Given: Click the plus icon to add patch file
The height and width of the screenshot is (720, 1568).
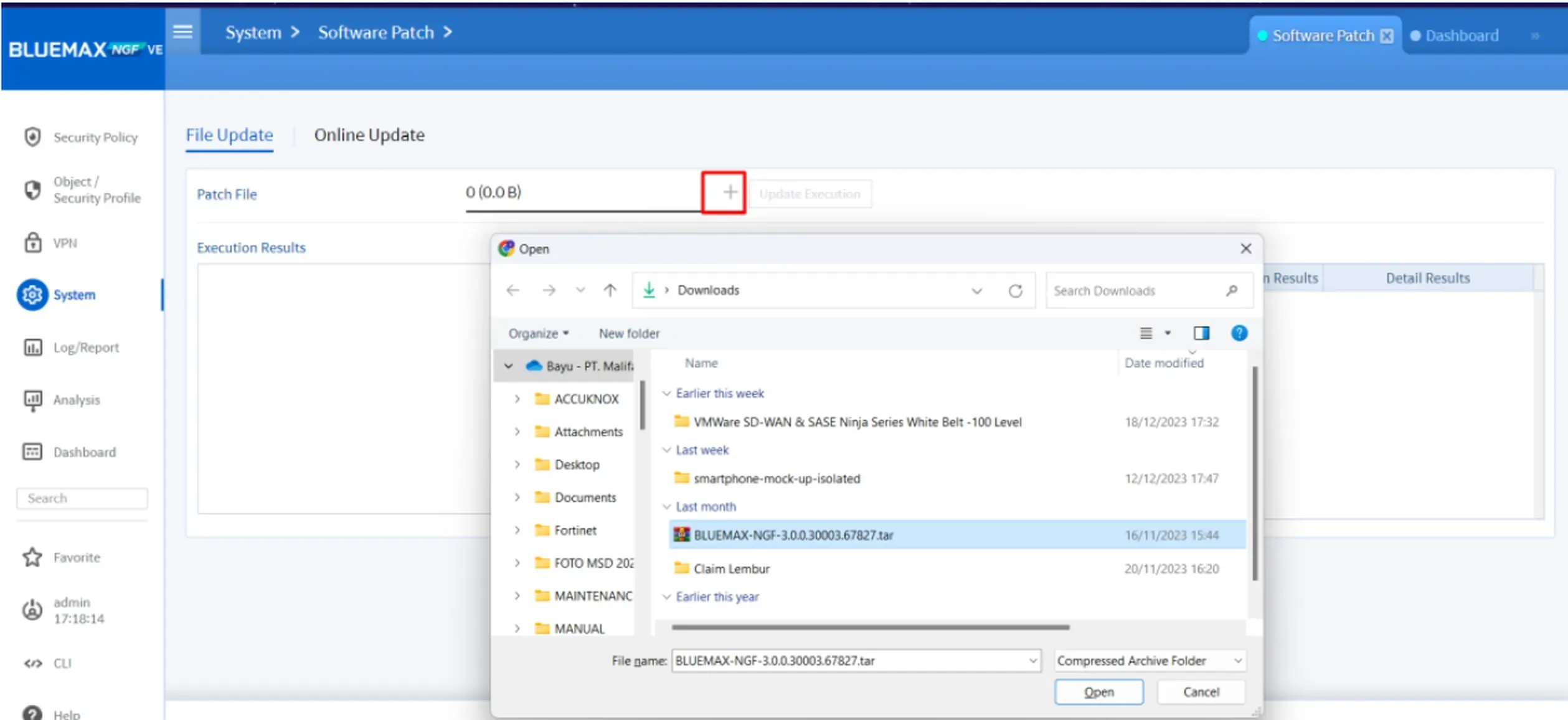Looking at the screenshot, I should coord(730,192).
